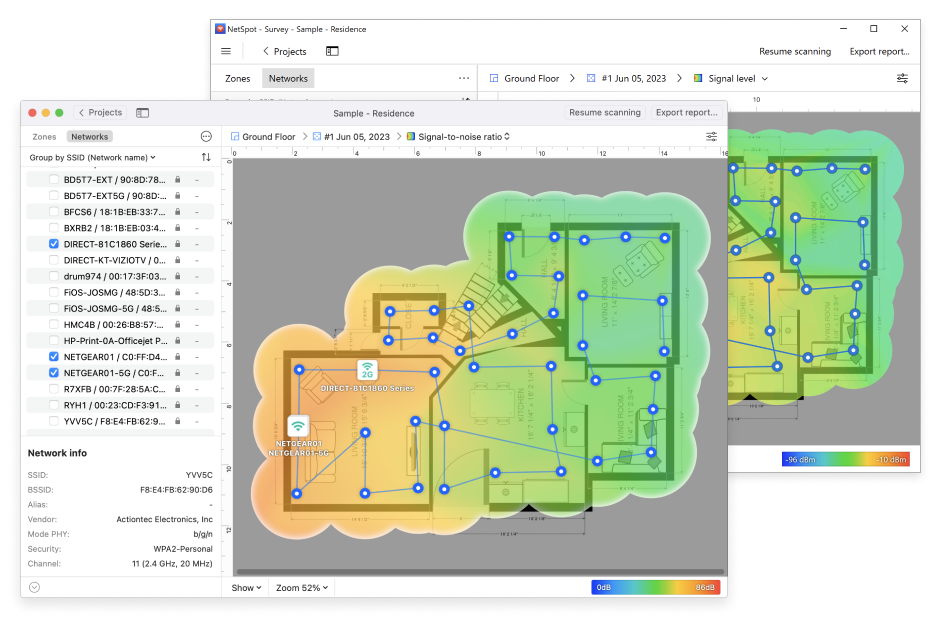Open Signal-to-noise ratio dropdown
940x618 pixels.
[458, 137]
